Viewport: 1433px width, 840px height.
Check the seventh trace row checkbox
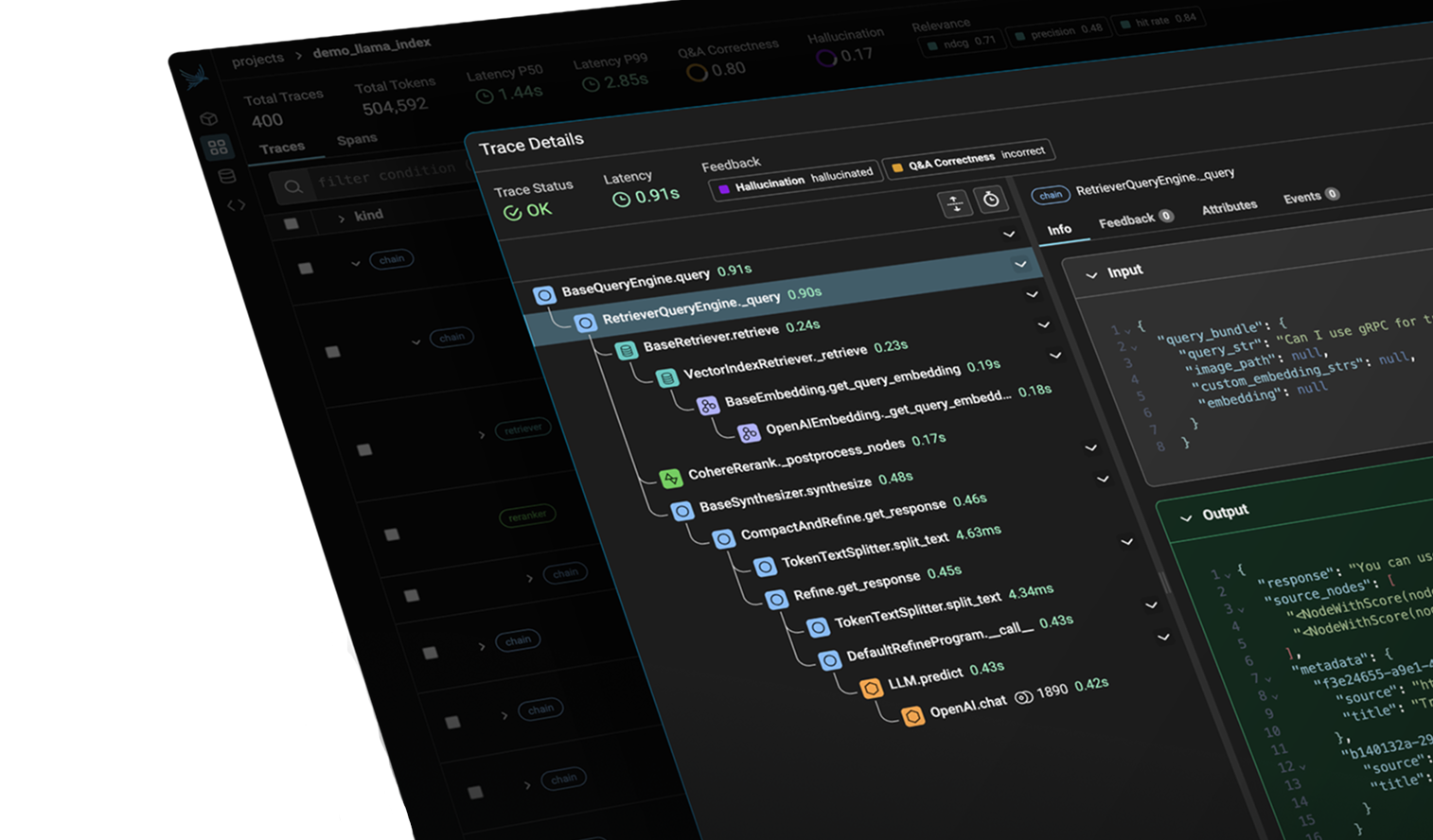(x=453, y=722)
